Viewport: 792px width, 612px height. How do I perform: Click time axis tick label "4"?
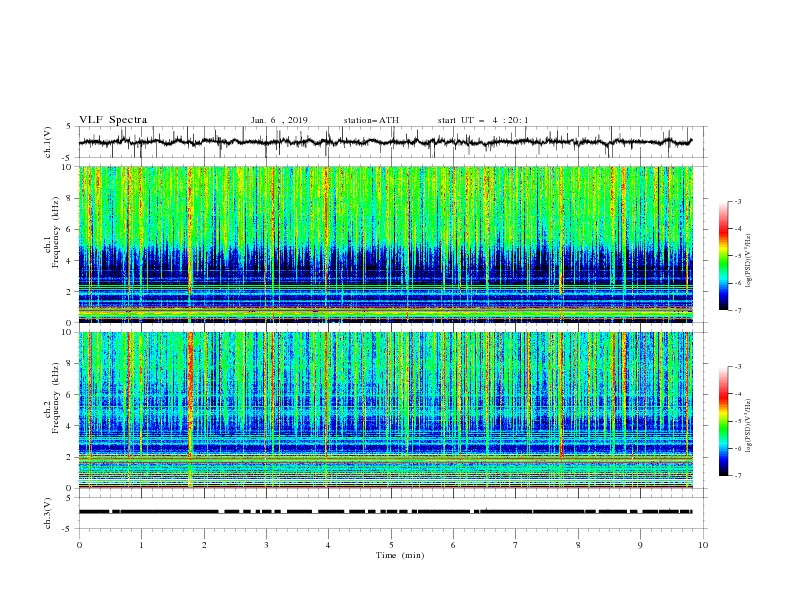[x=329, y=545]
